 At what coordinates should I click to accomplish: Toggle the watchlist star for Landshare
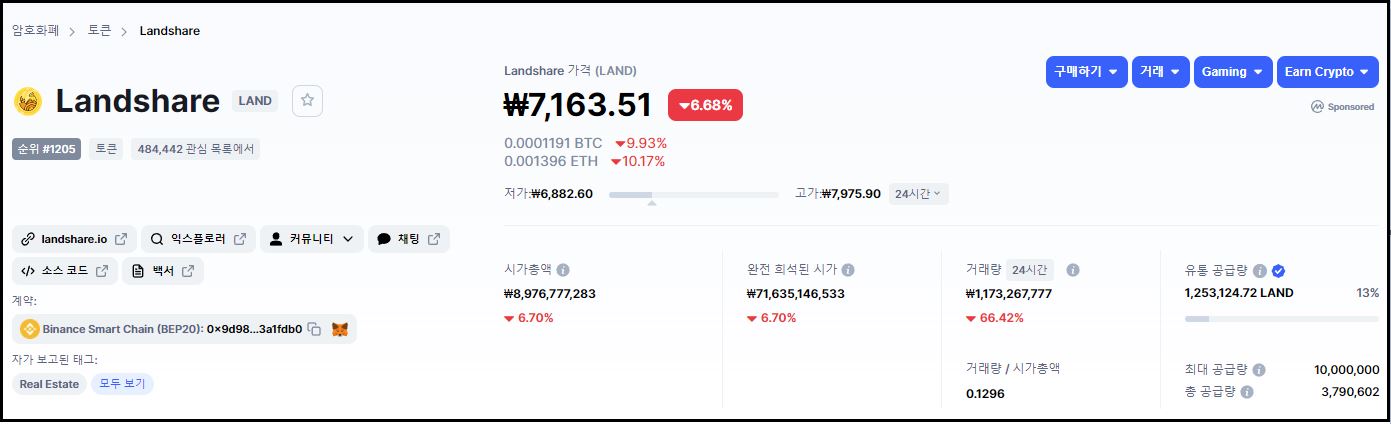pos(307,100)
